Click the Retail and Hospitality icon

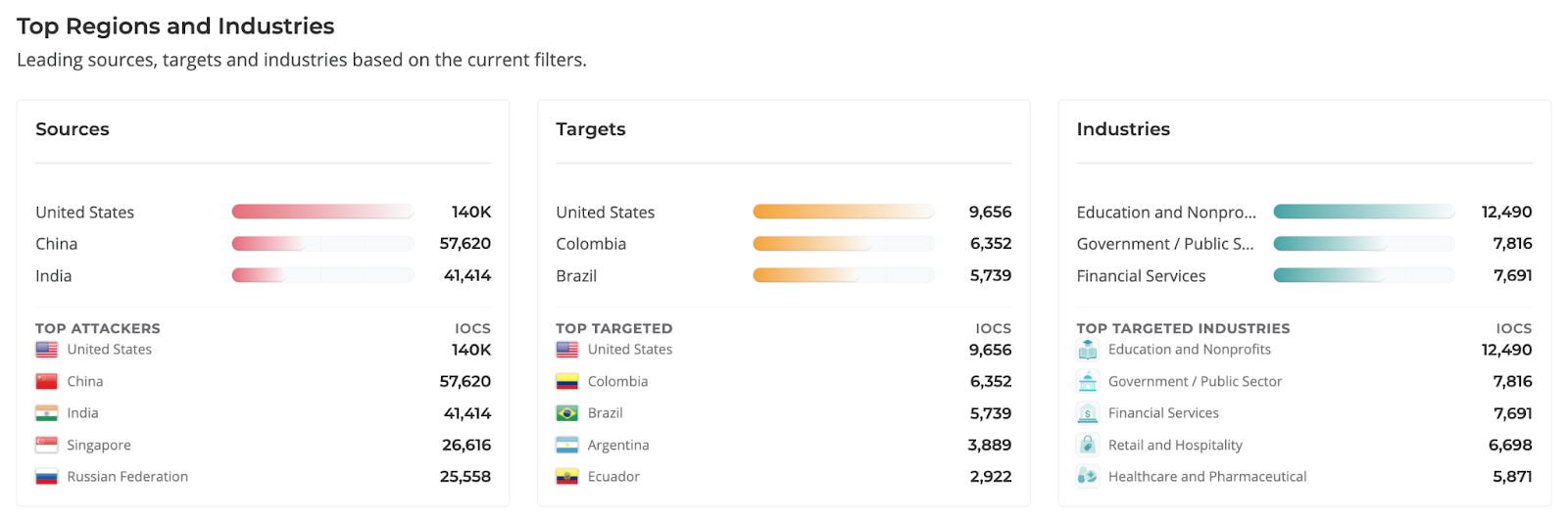pos(1088,446)
